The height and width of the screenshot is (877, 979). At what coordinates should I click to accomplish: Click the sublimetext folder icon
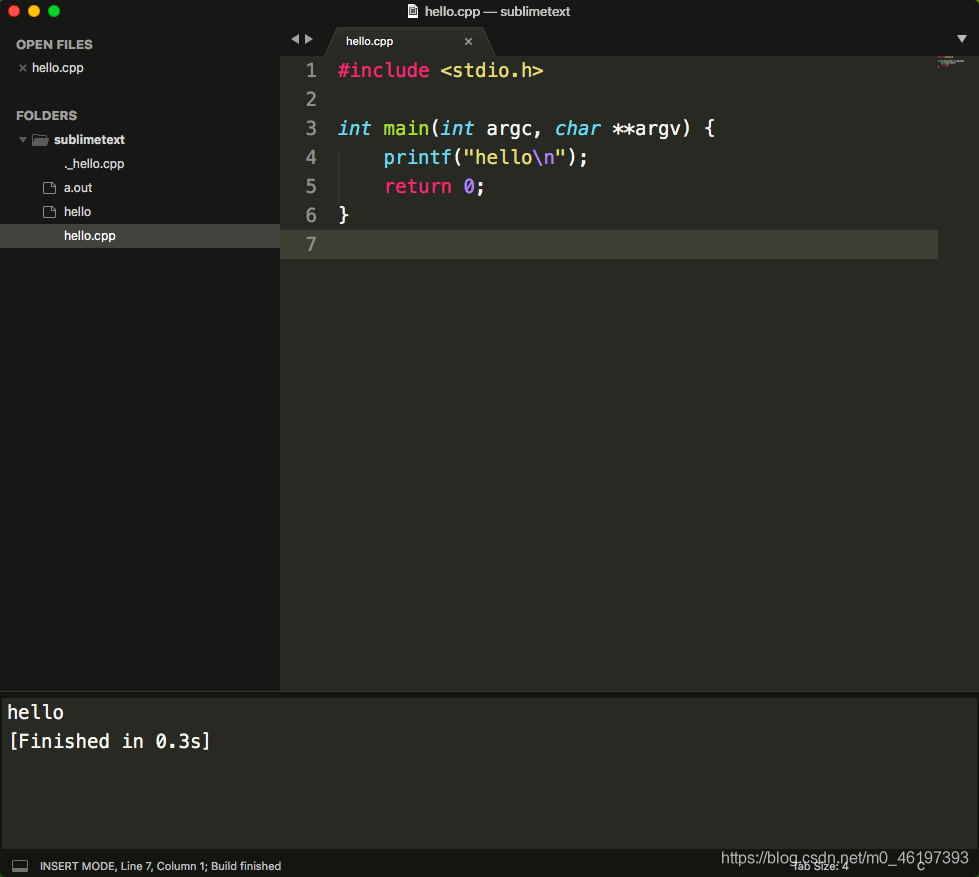(41, 140)
